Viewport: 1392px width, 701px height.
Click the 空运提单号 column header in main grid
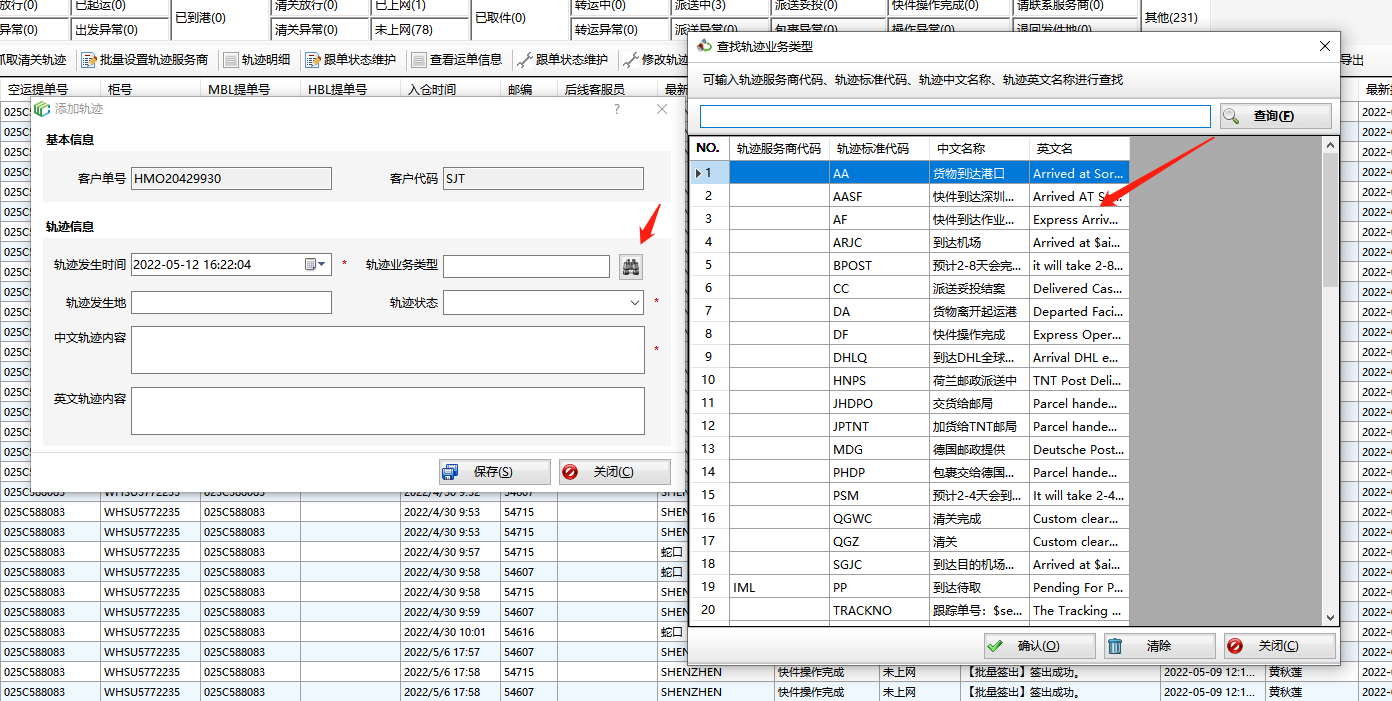(50, 89)
